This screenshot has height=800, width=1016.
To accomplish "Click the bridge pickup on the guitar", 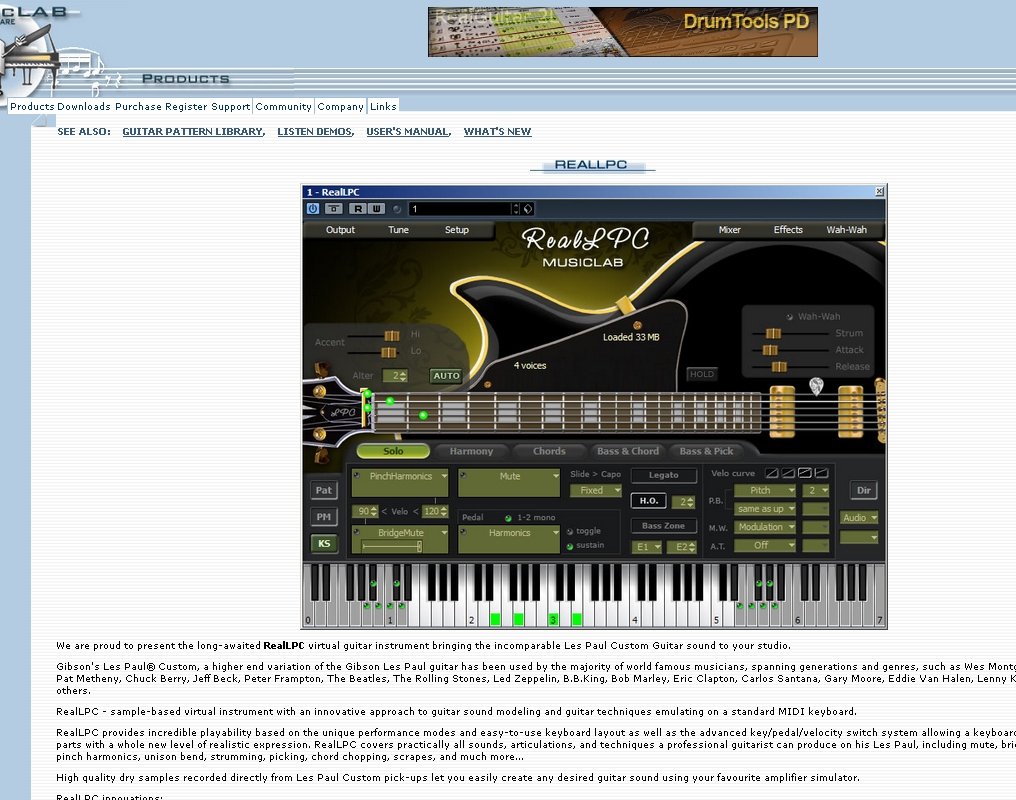I will [x=850, y=411].
